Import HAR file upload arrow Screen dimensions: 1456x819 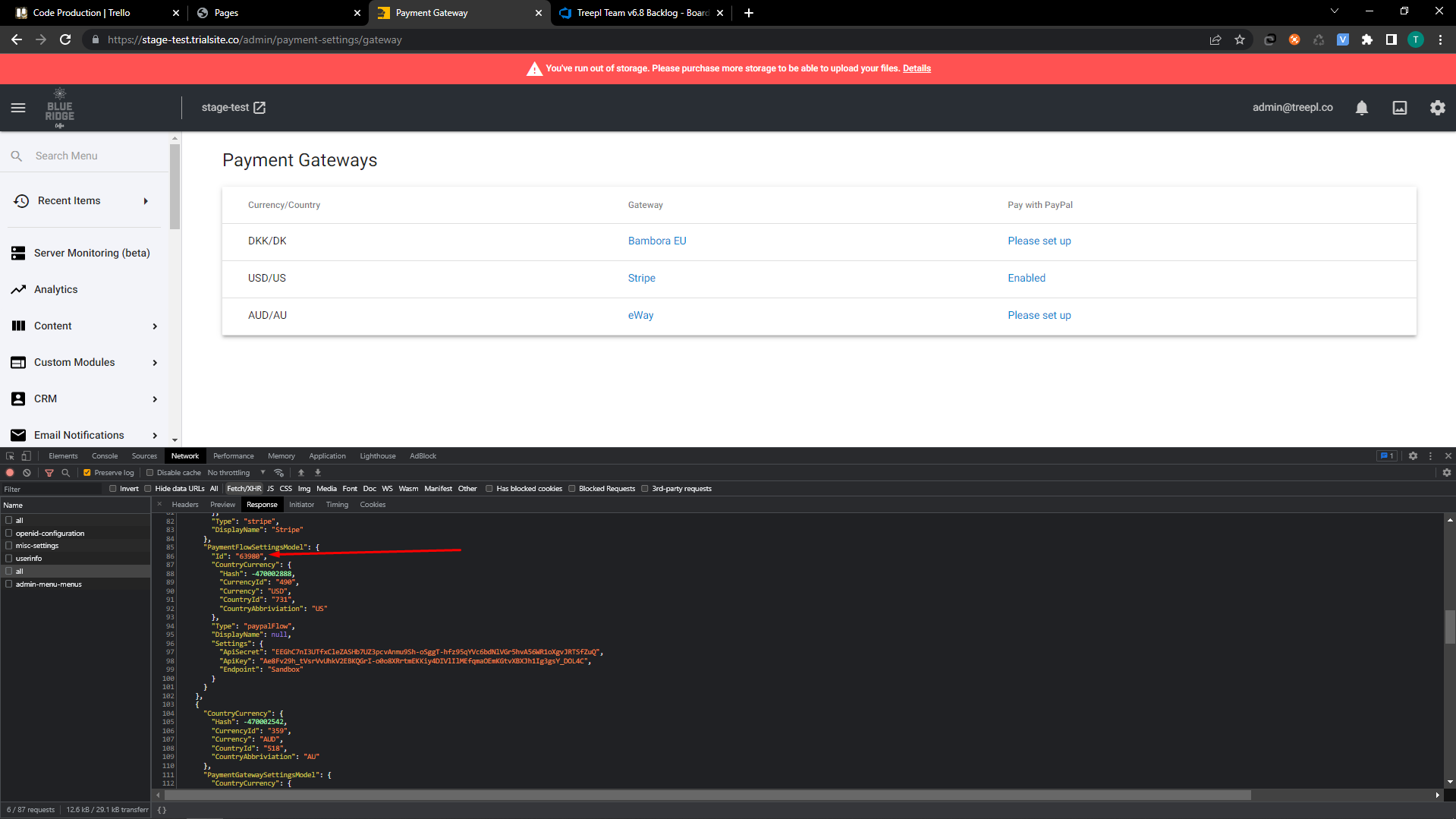tap(301, 473)
